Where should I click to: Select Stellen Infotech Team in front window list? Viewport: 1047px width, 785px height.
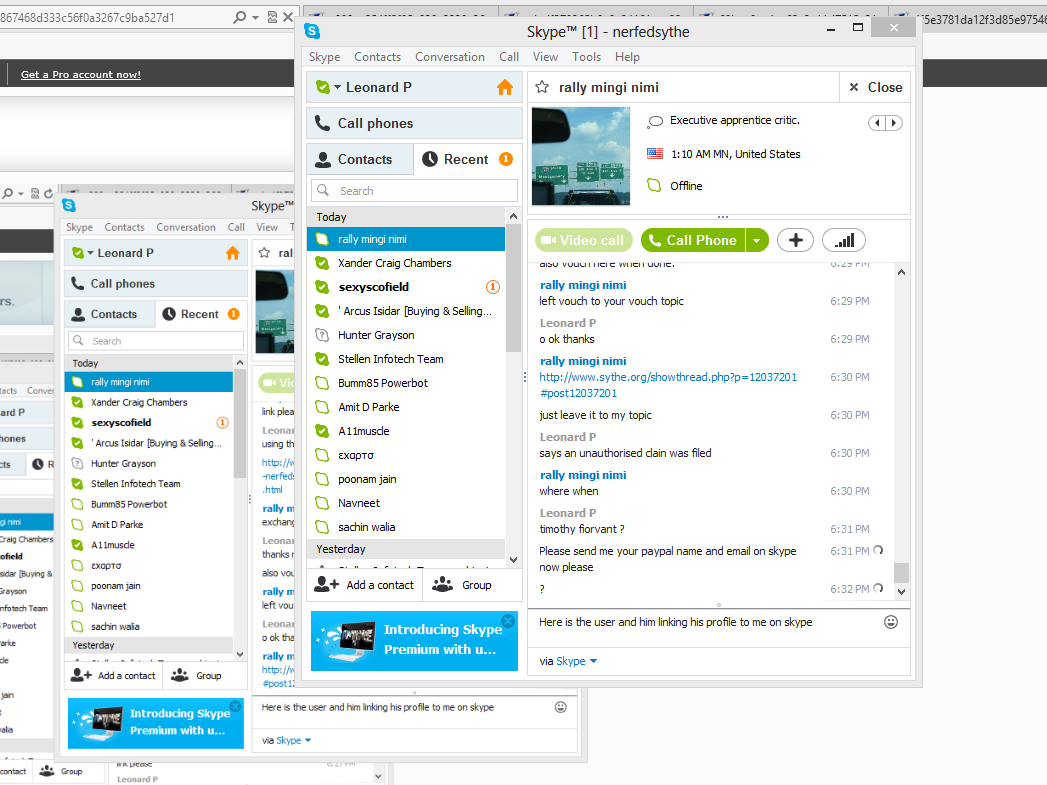406,359
